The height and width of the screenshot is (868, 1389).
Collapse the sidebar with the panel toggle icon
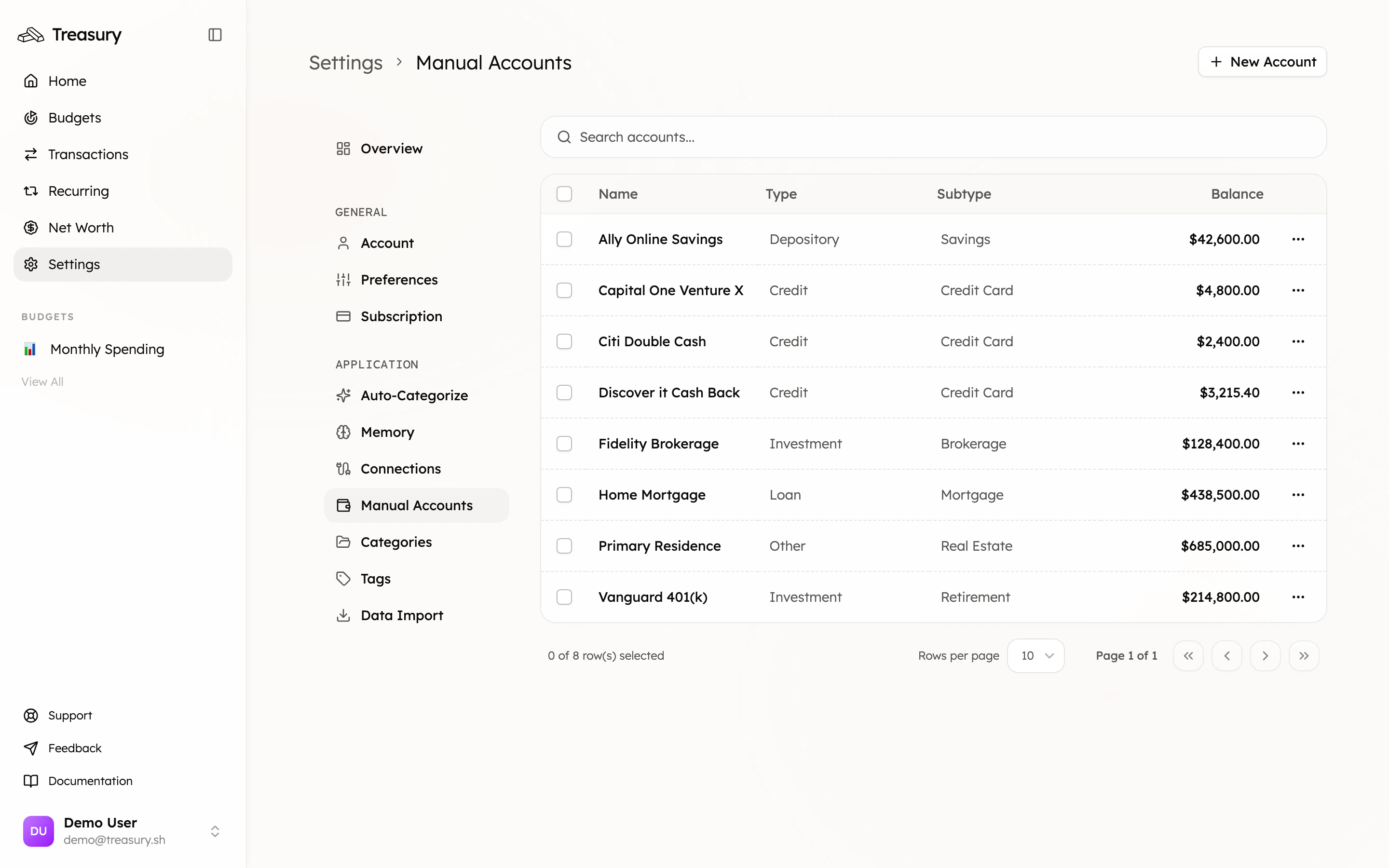pos(215,34)
